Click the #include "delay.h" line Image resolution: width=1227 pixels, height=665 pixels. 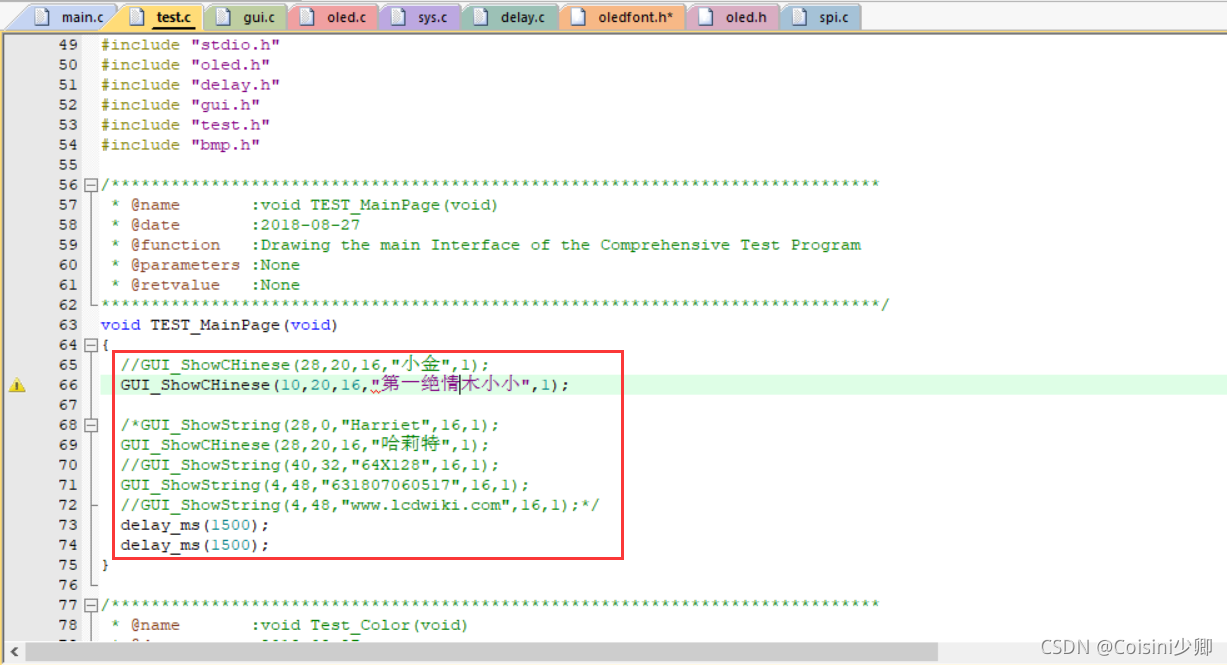[x=190, y=85]
